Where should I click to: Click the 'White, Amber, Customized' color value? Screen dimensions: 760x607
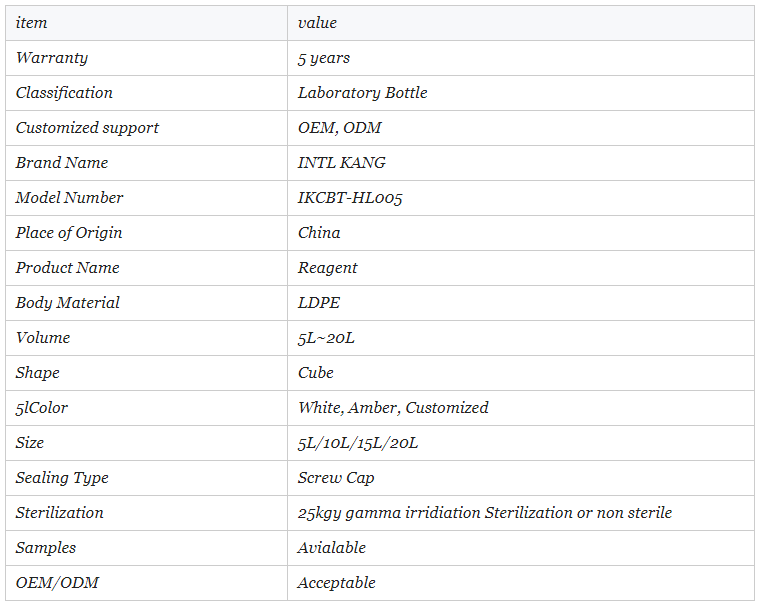point(393,408)
